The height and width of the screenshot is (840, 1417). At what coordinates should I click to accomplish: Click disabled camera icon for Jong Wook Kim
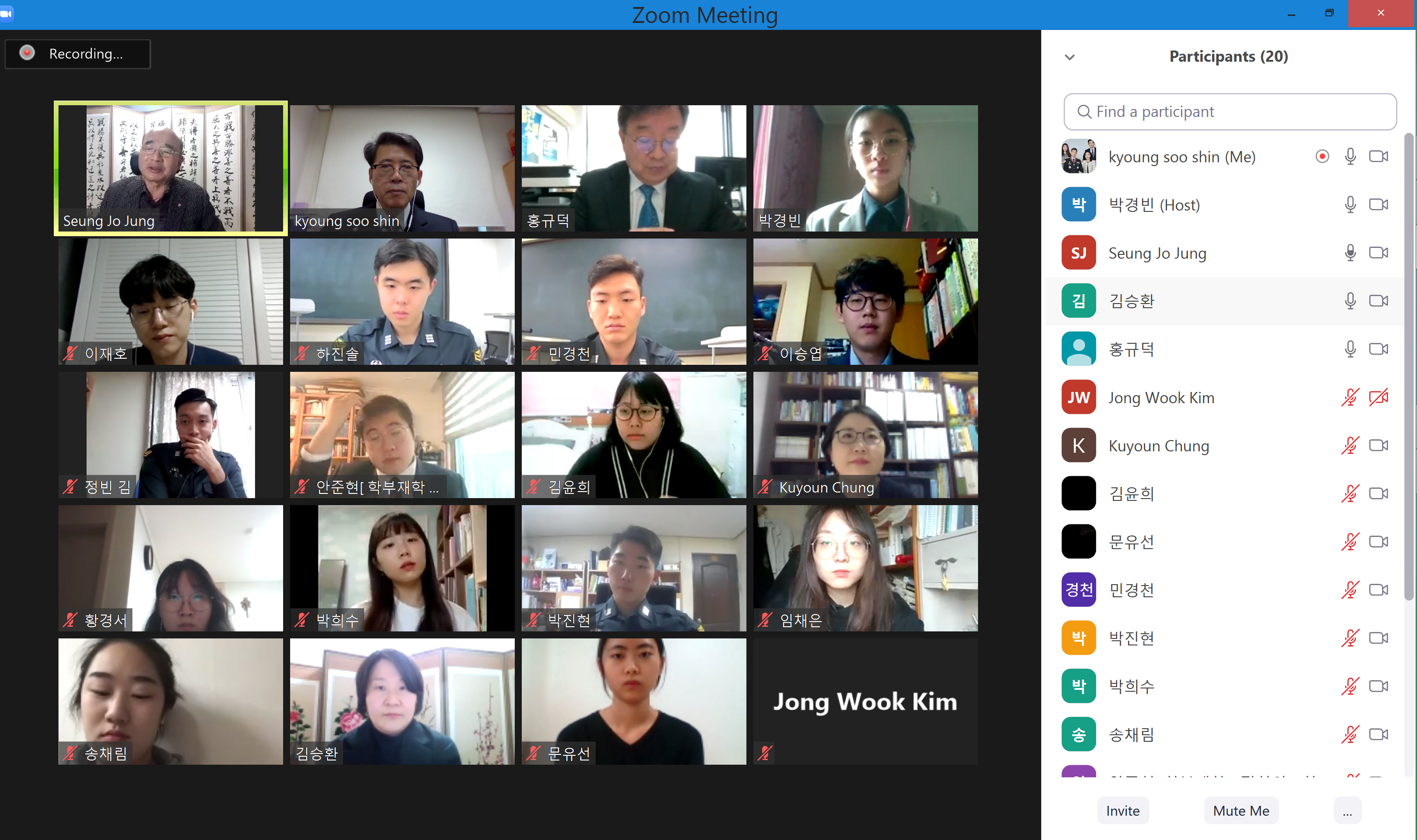tap(1379, 398)
